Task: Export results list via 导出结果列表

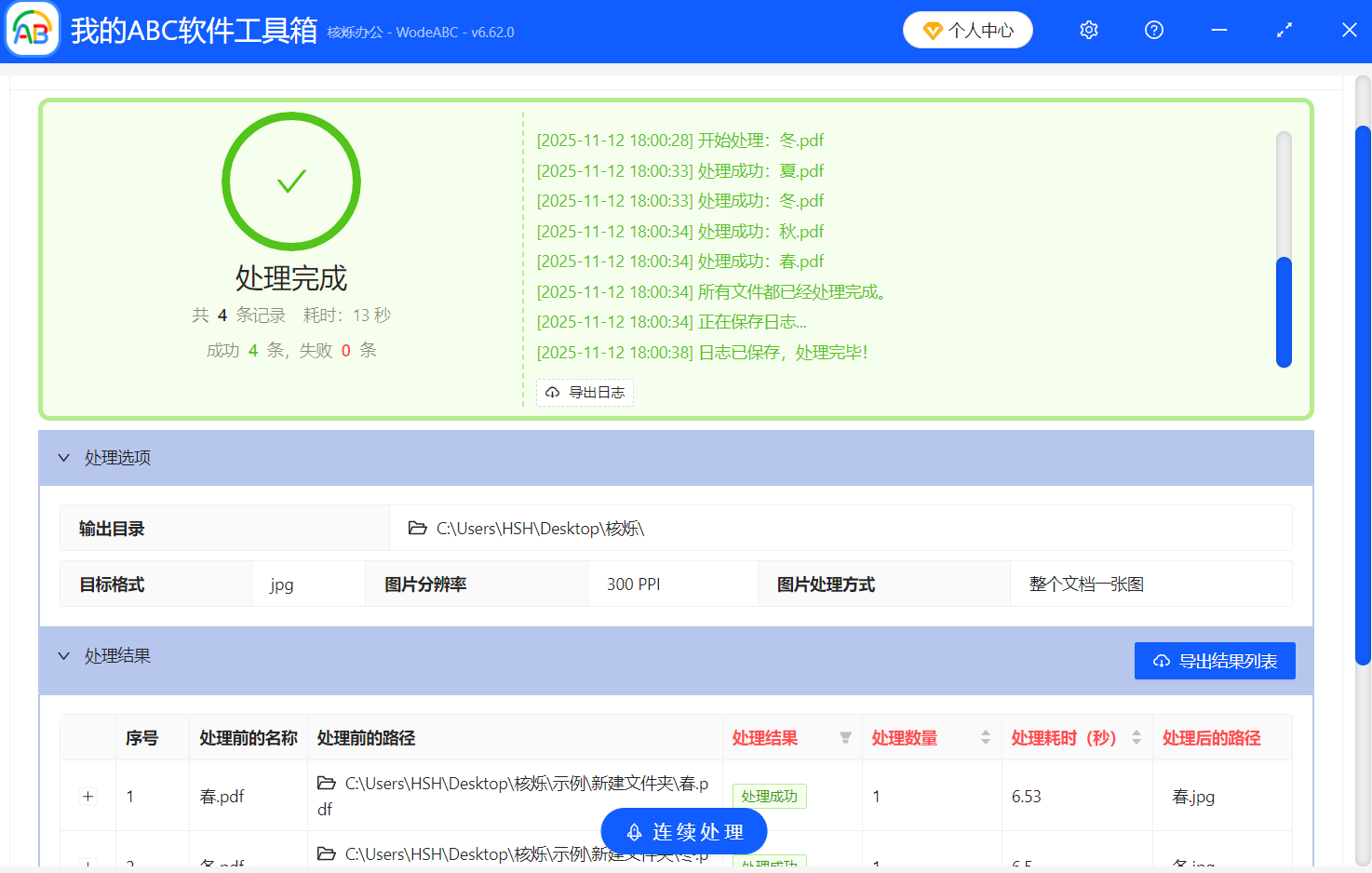Action: (x=1215, y=661)
